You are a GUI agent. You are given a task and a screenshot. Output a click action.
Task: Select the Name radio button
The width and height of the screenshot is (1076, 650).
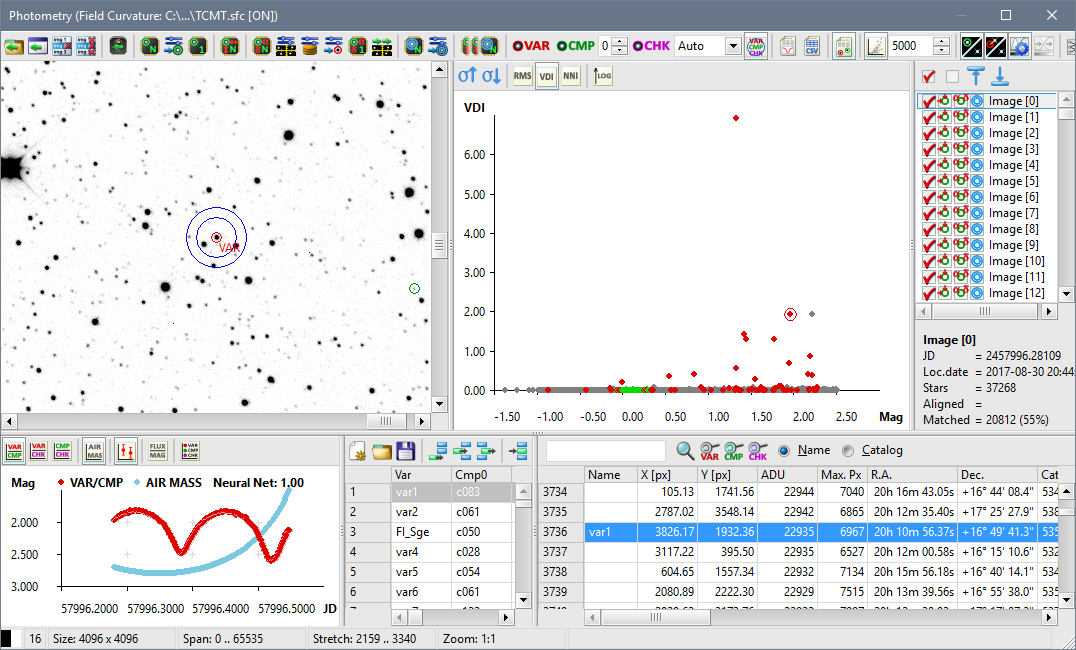[784, 451]
